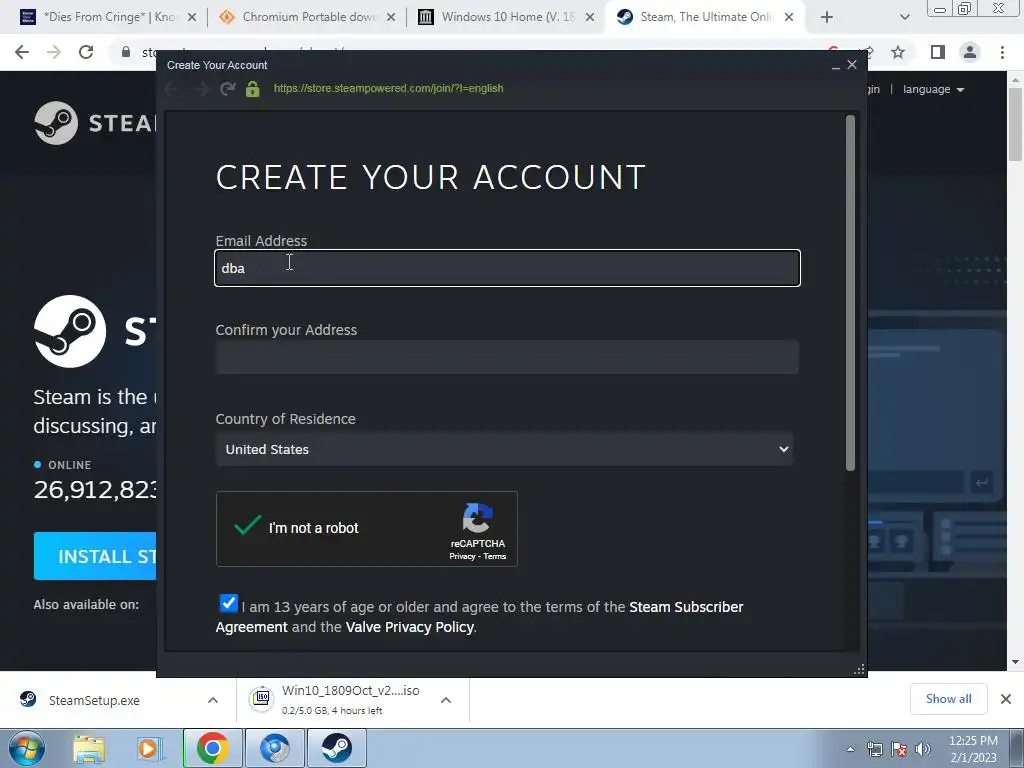
Task: Go back in Chrome browser
Action: coord(22,52)
